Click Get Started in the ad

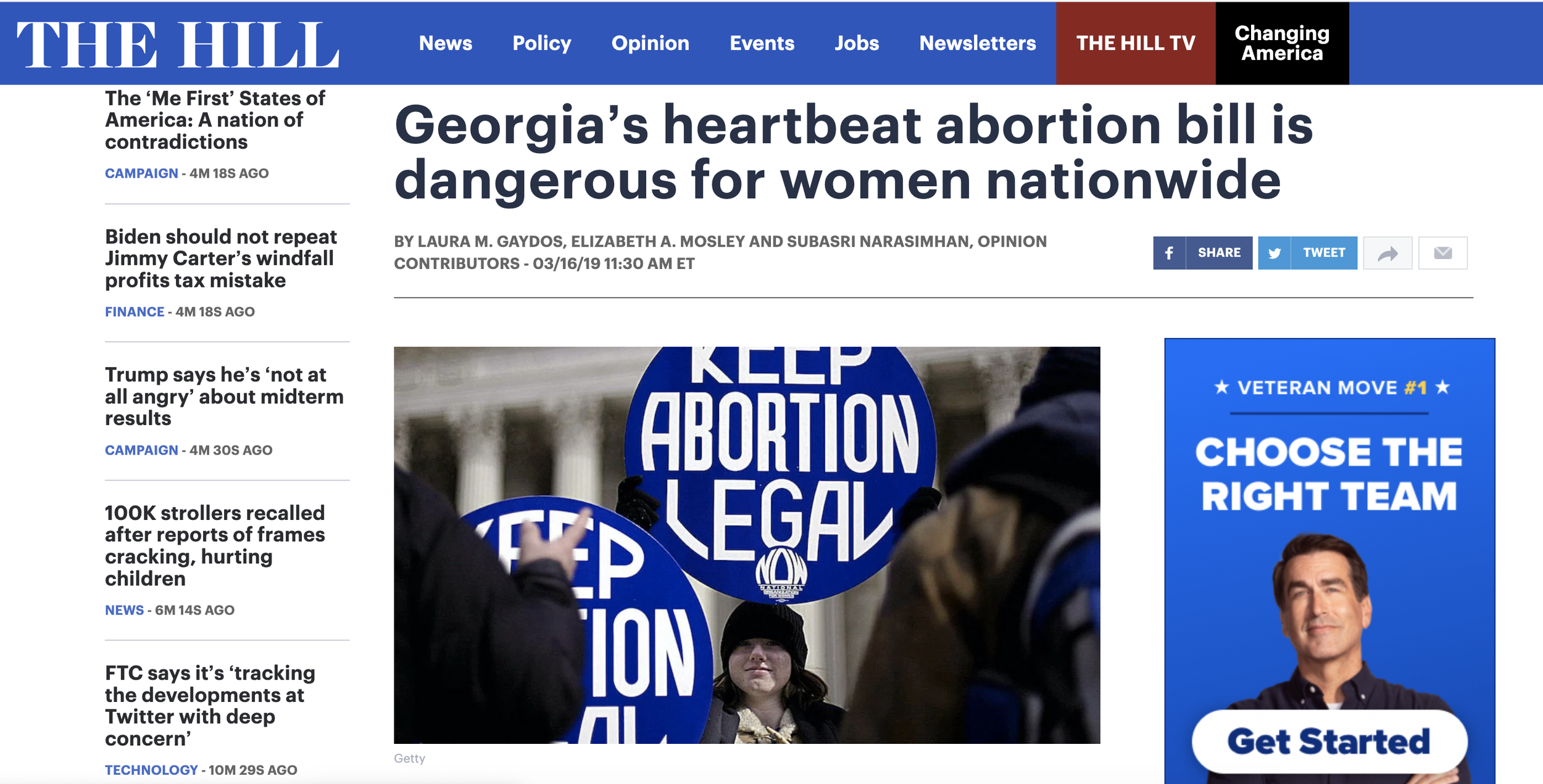(1329, 741)
